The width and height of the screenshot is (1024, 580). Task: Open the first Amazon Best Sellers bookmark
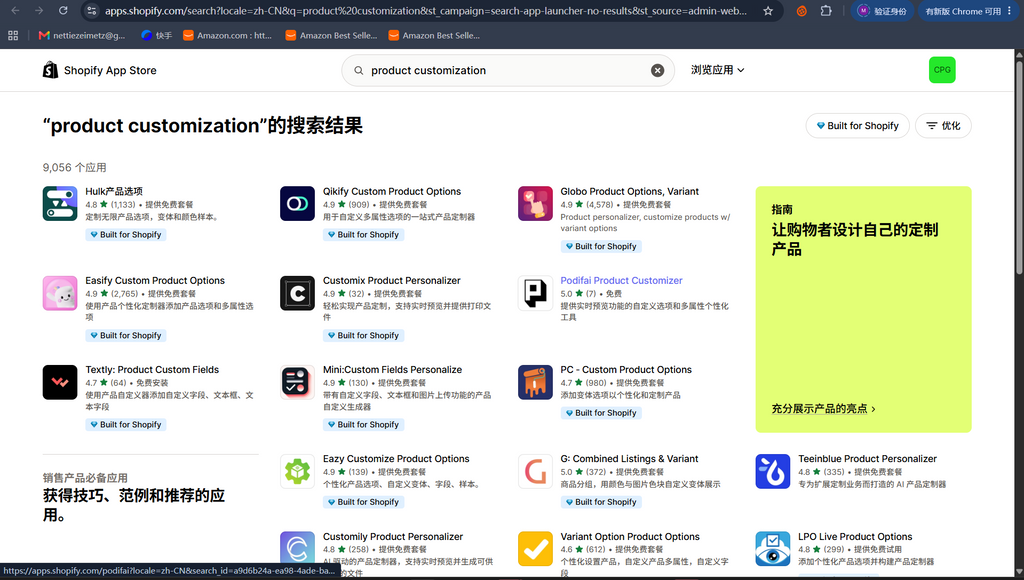click(x=331, y=35)
